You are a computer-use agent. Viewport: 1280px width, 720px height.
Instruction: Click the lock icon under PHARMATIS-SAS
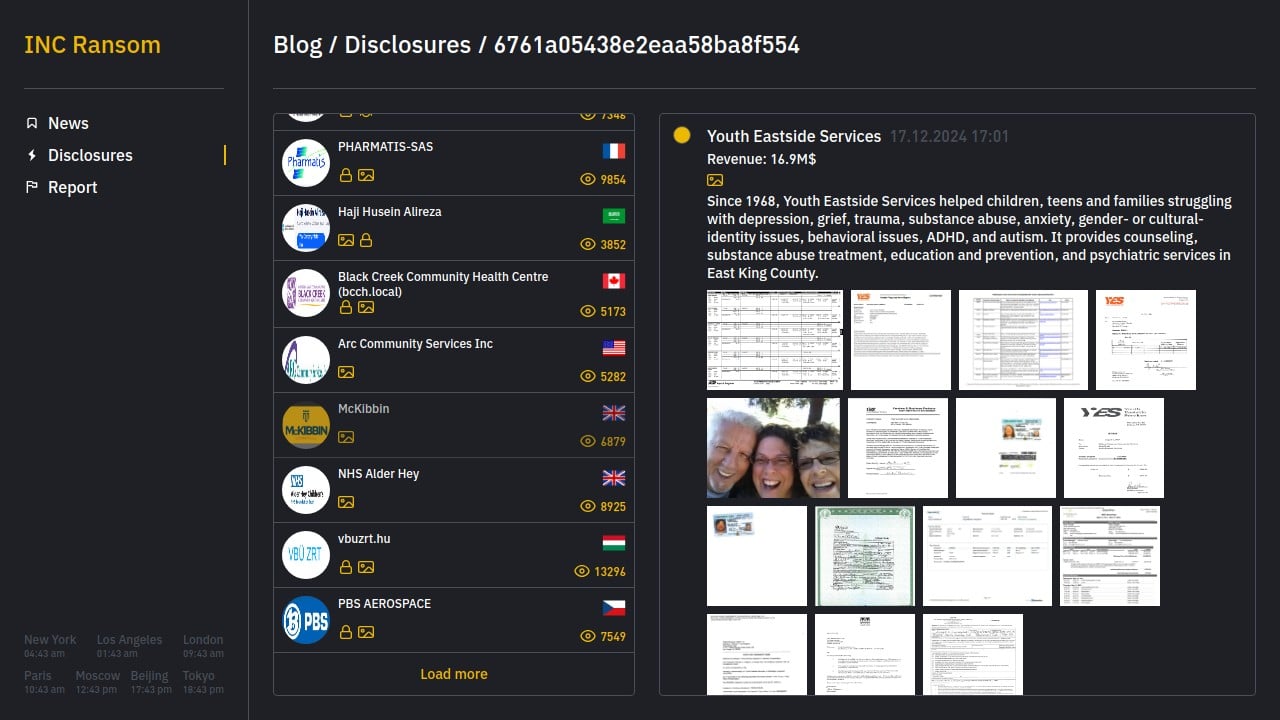pyautogui.click(x=345, y=175)
